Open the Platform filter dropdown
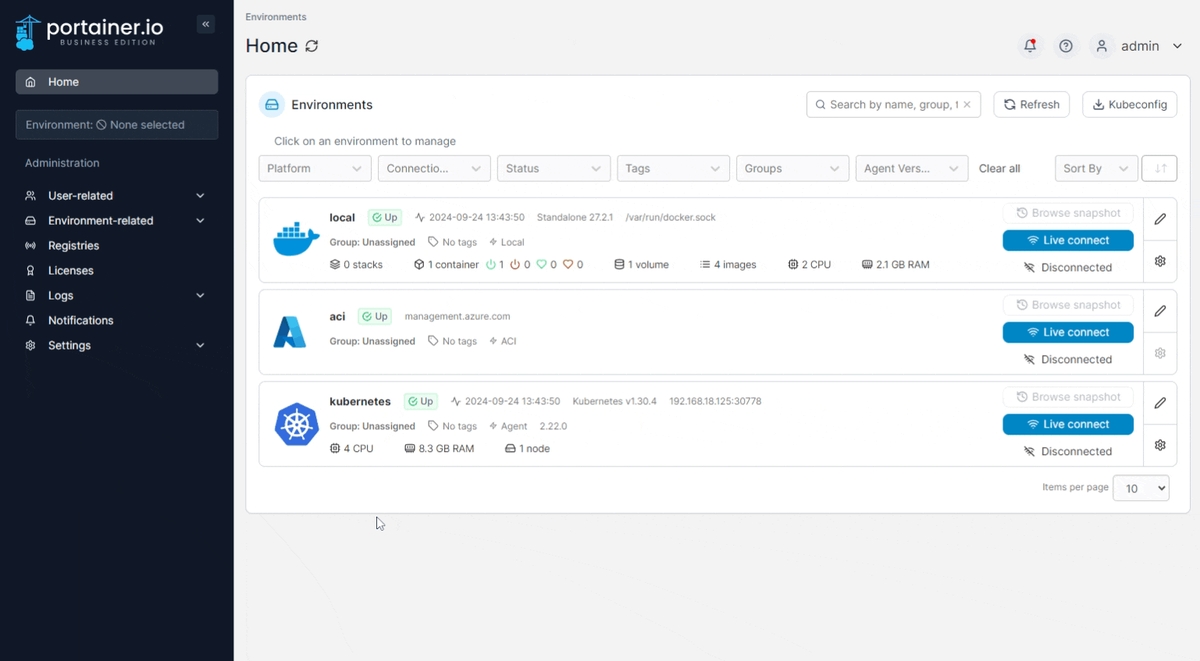The image size is (1200, 661). click(314, 168)
